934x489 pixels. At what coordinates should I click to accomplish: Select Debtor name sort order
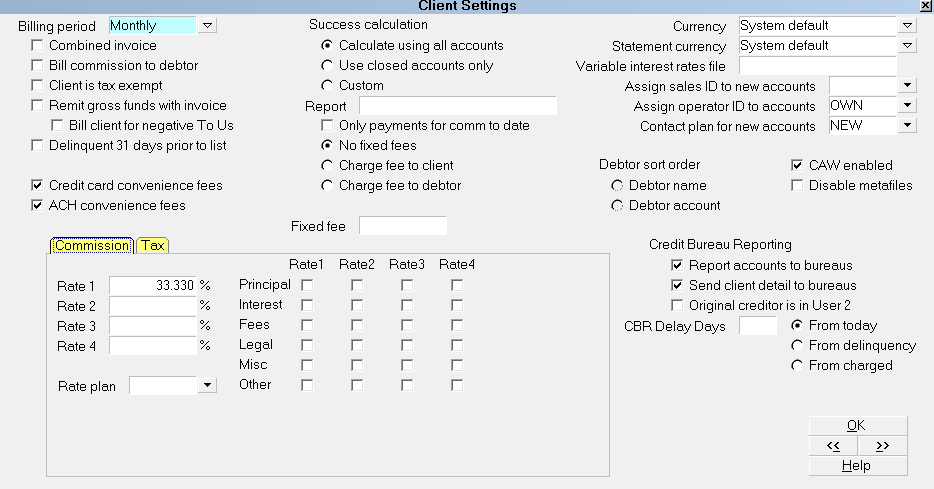pos(617,186)
